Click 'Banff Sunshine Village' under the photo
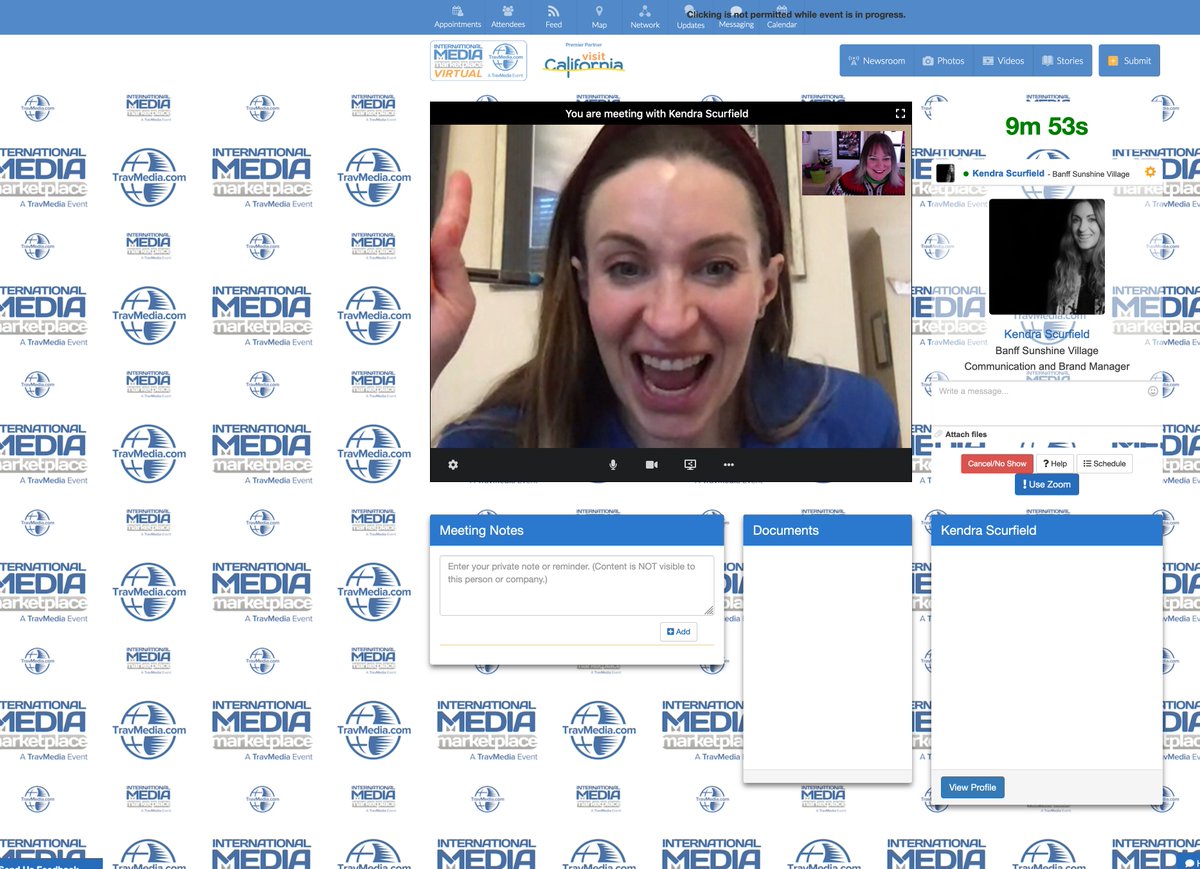This screenshot has width=1200, height=869. (1047, 351)
